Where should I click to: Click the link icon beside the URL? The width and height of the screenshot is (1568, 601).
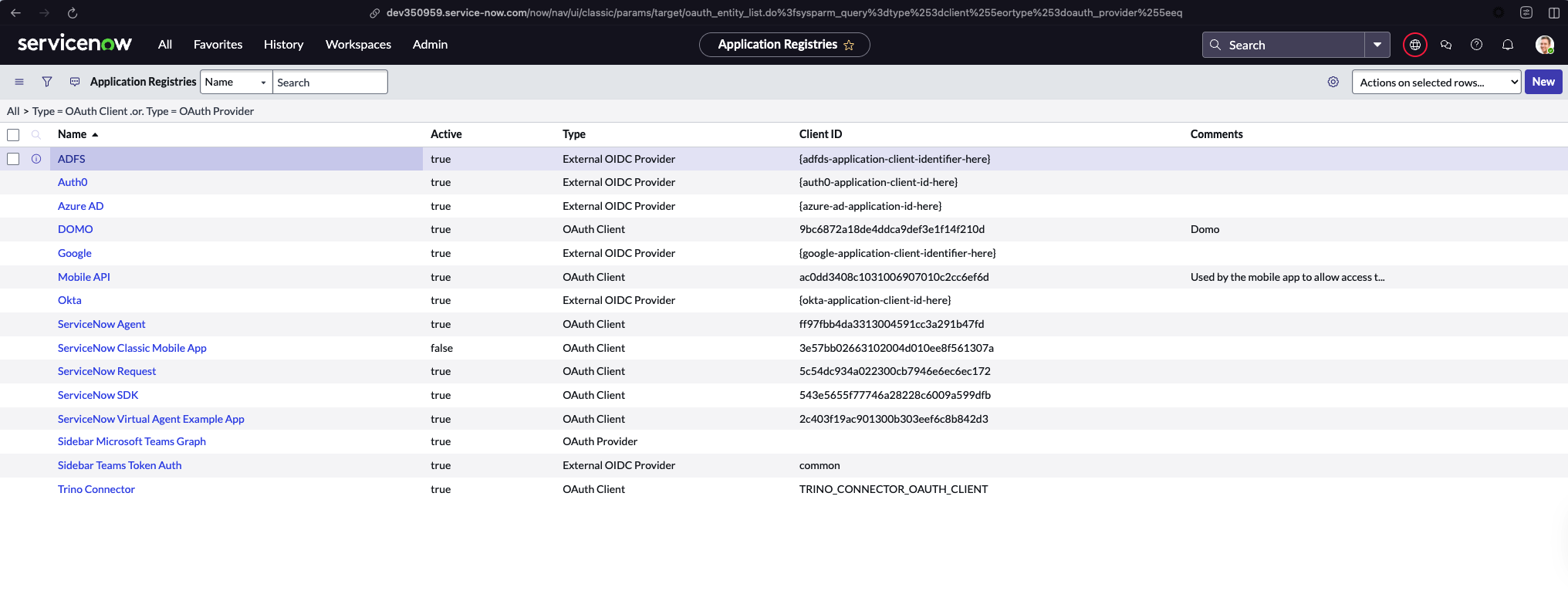(374, 13)
